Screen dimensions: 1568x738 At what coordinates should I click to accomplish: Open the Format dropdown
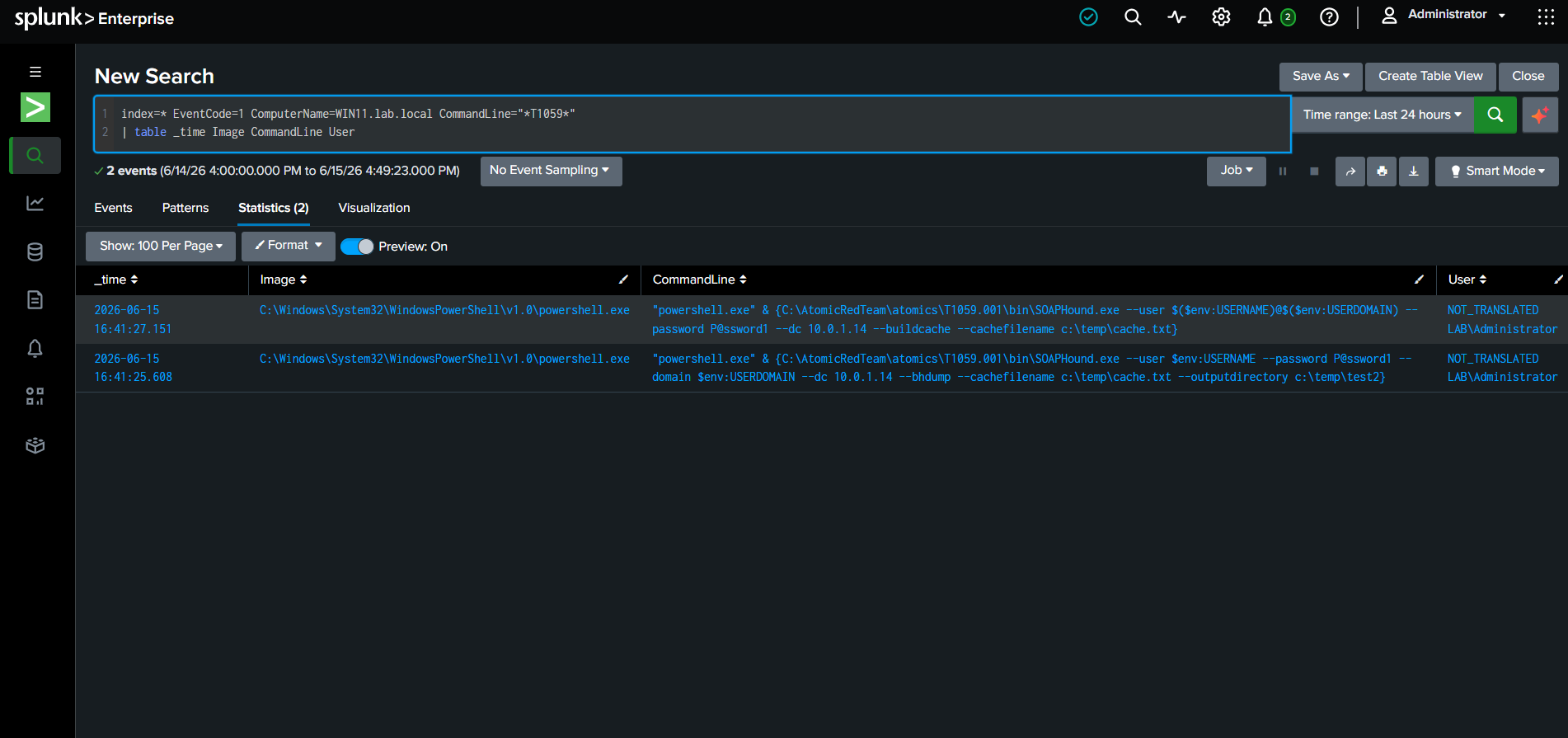point(289,246)
